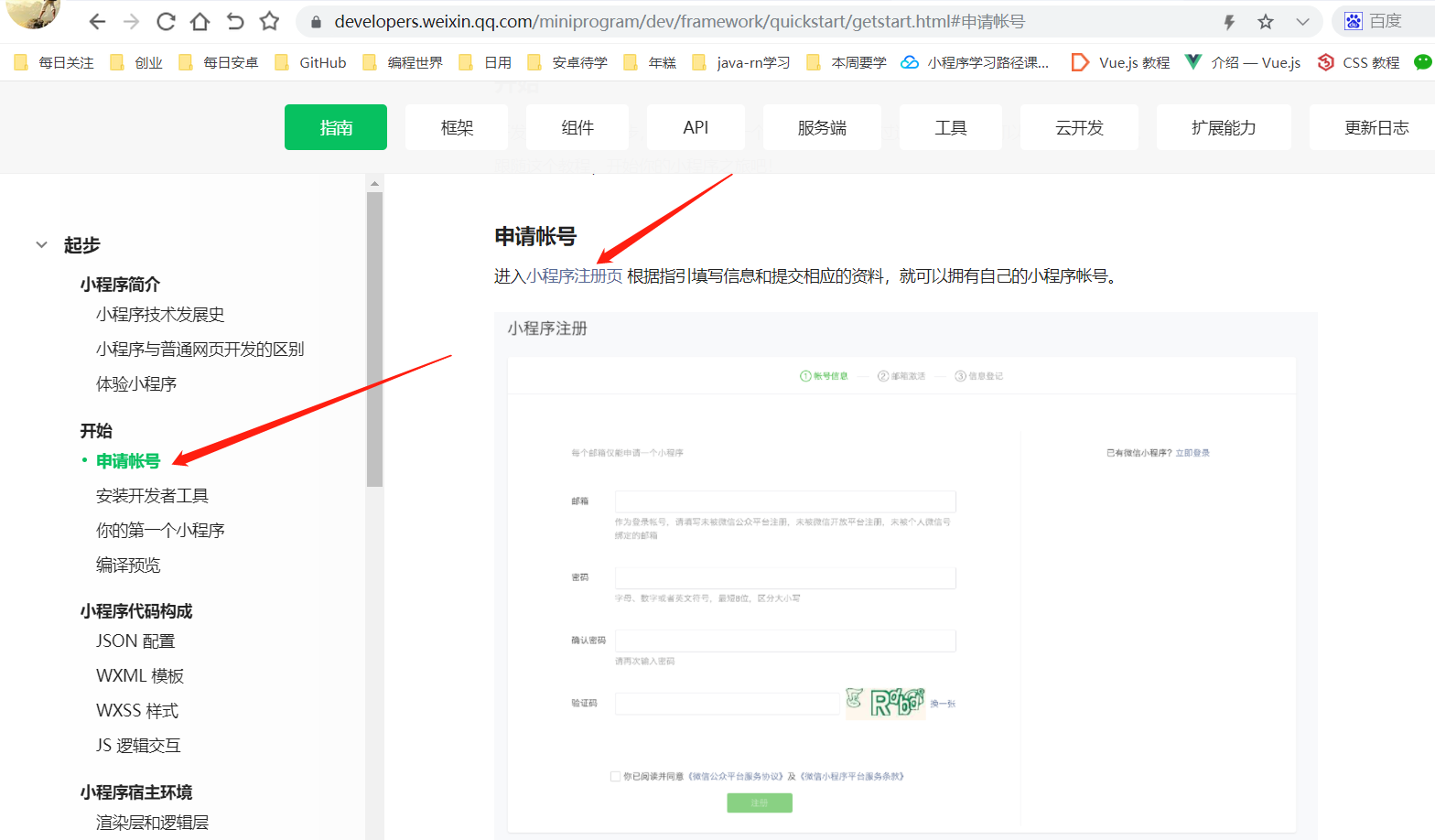This screenshot has height=840, width=1435.
Task: Click the sidebar scrollbar thumb
Action: click(374, 339)
